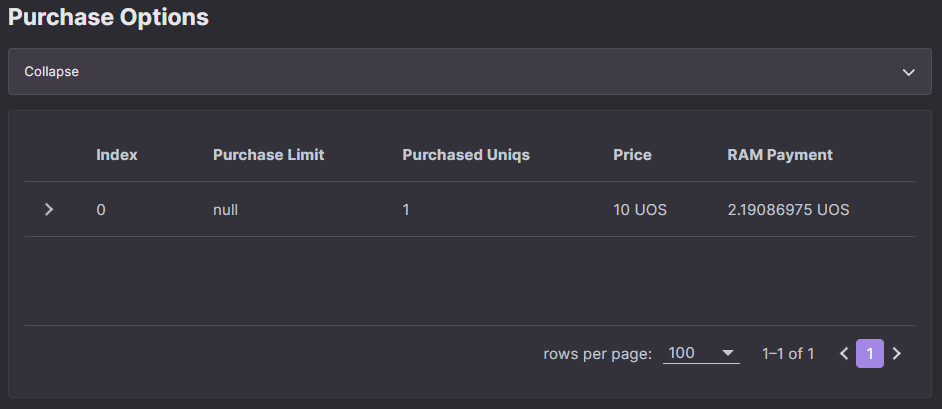Sort by Purchase Limit column header

269,155
